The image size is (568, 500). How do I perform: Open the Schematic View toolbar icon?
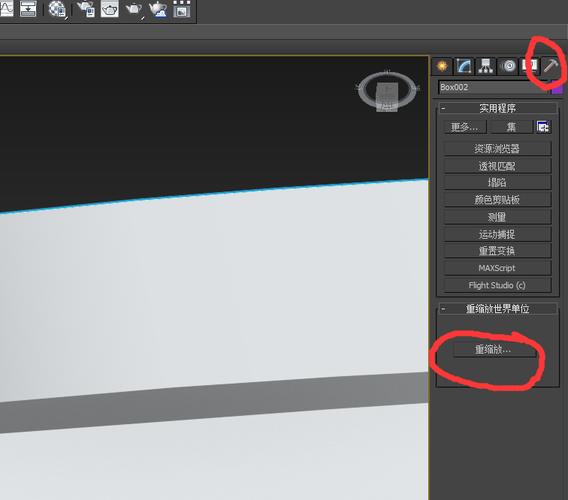tap(28, 9)
